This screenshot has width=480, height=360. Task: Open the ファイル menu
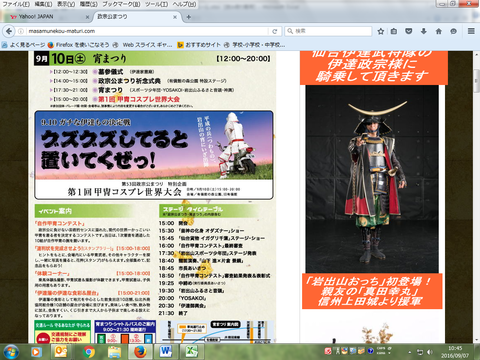pos(17,4)
